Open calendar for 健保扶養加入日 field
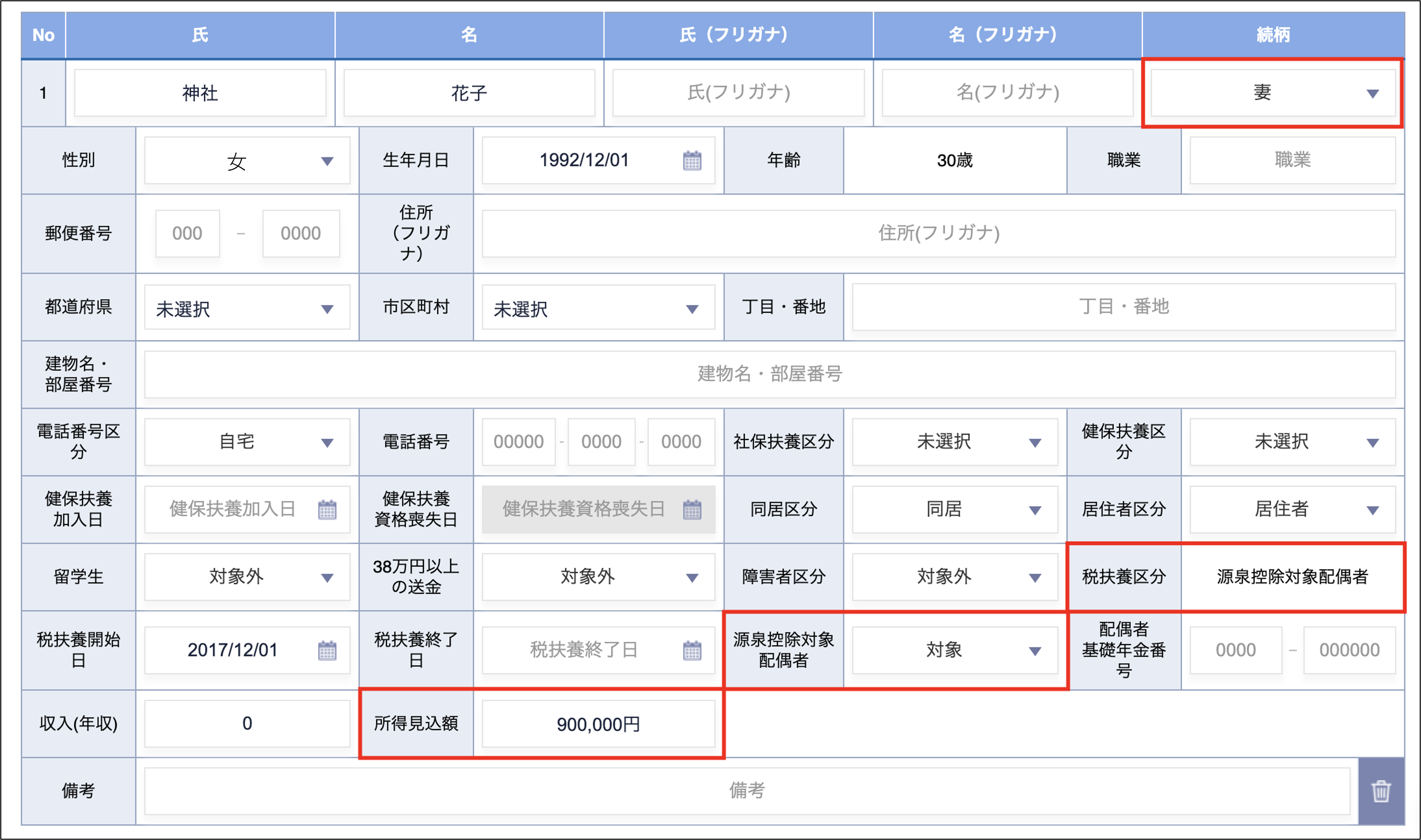1421x840 pixels. coord(327,509)
